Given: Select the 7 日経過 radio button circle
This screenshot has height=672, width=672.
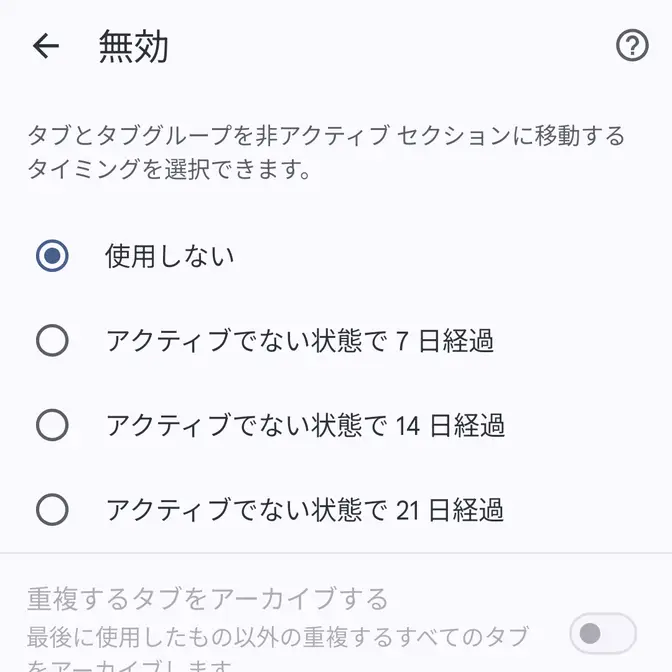Looking at the screenshot, I should click(52, 341).
